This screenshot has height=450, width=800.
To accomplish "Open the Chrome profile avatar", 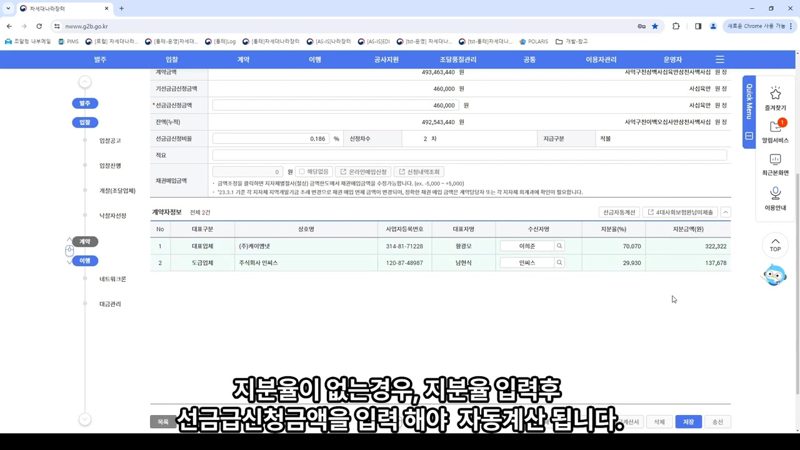I will point(713,26).
